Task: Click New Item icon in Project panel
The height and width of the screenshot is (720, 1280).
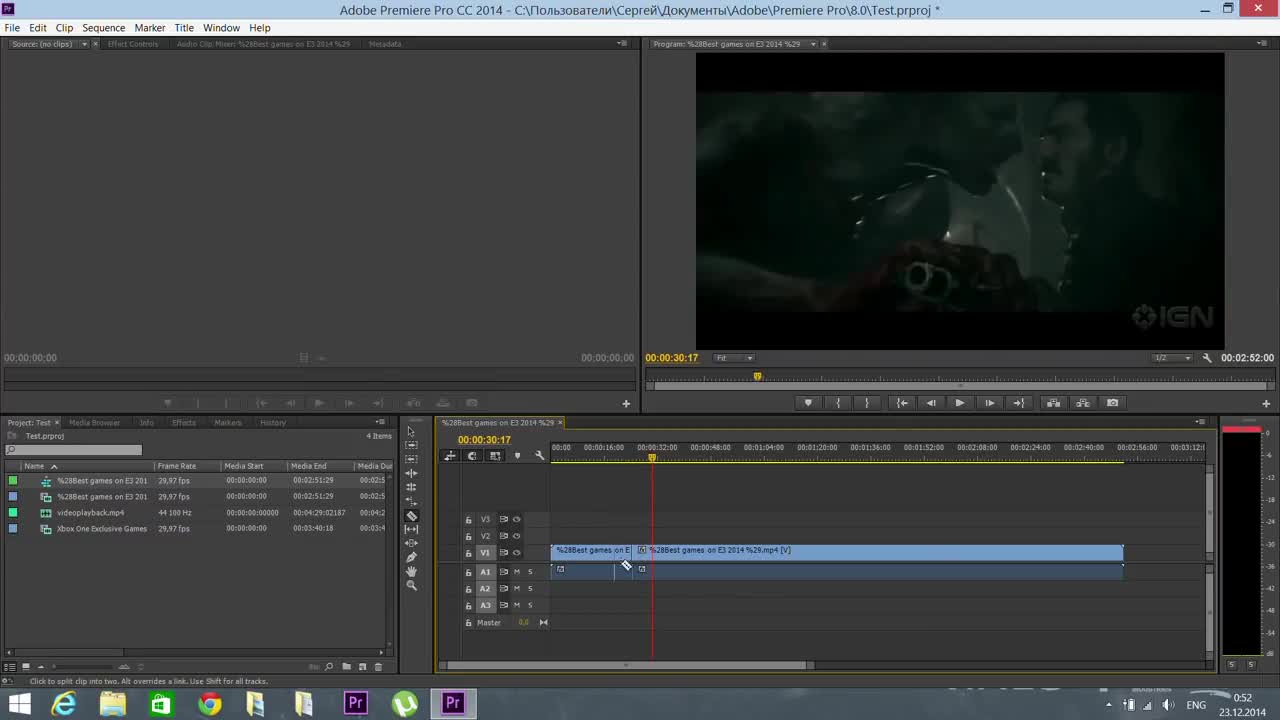Action: 362,667
